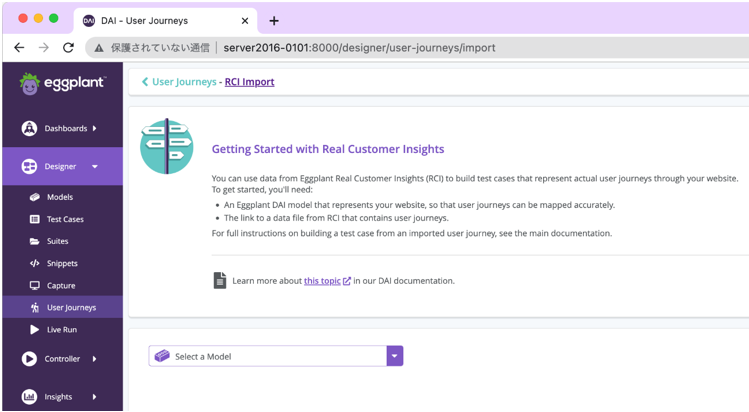This screenshot has width=749, height=412.
Task: Click the browser address bar URL
Action: [359, 48]
